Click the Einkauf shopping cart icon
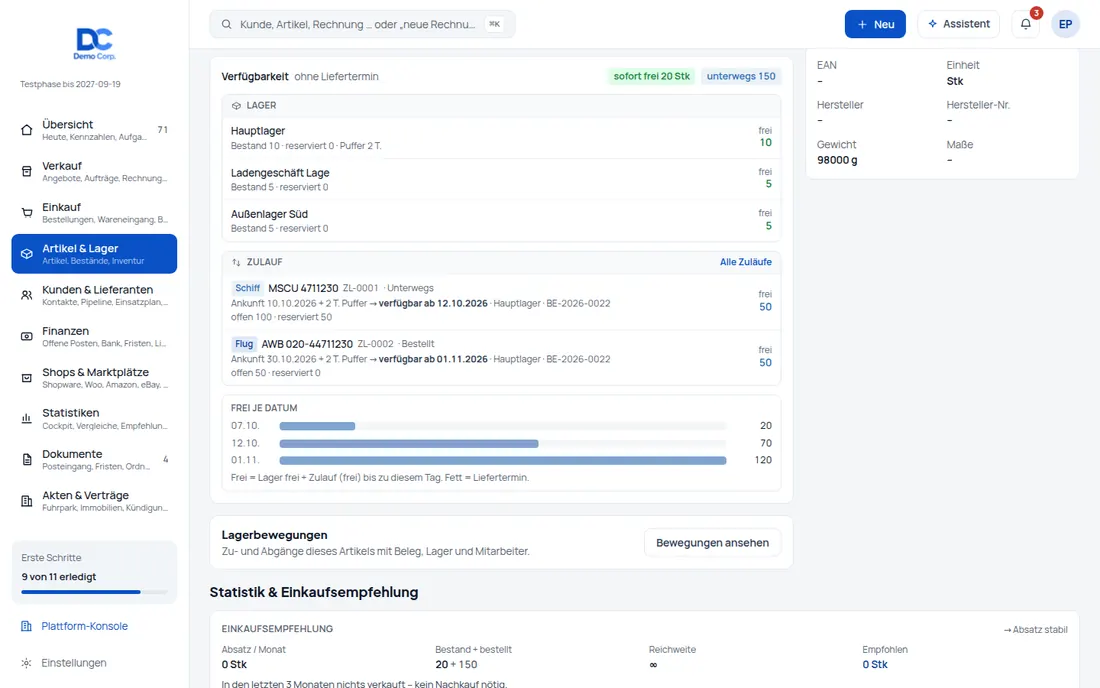The height and width of the screenshot is (688, 1100). (27, 213)
